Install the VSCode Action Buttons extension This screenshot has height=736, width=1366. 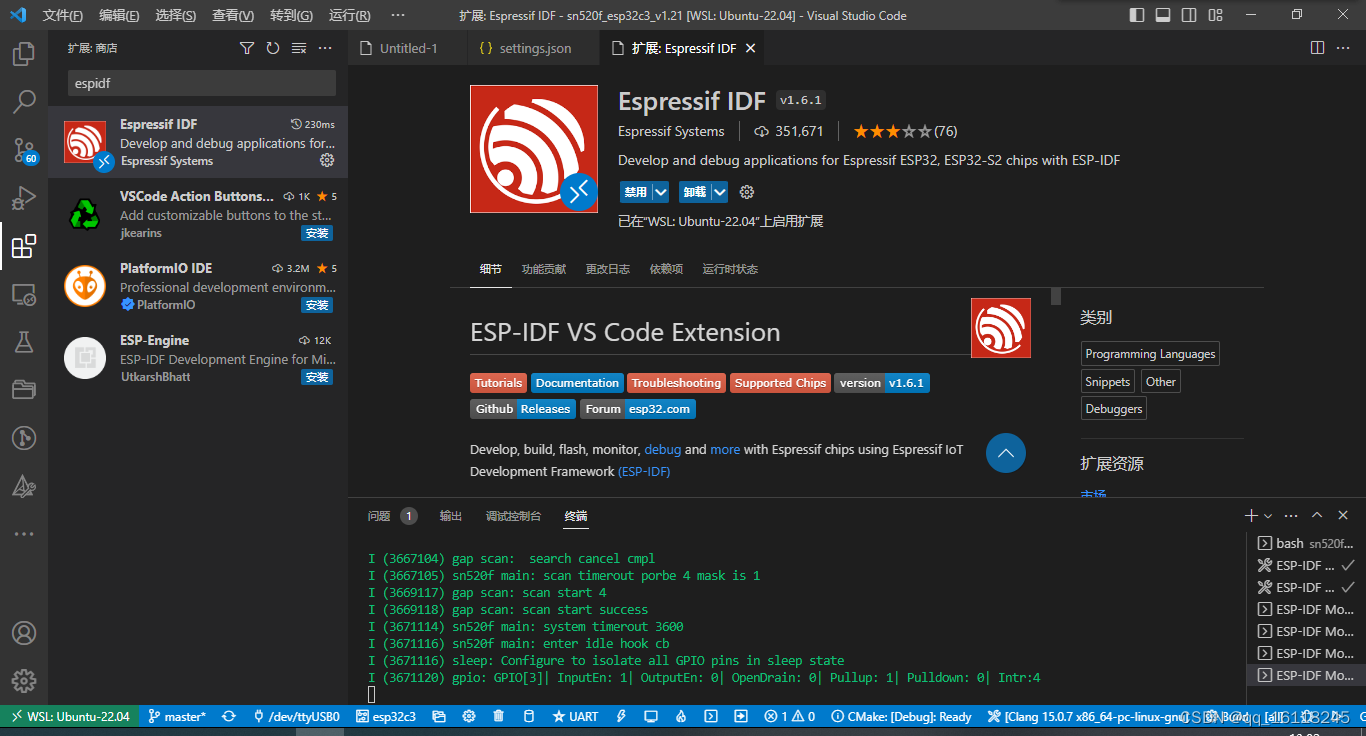click(317, 233)
